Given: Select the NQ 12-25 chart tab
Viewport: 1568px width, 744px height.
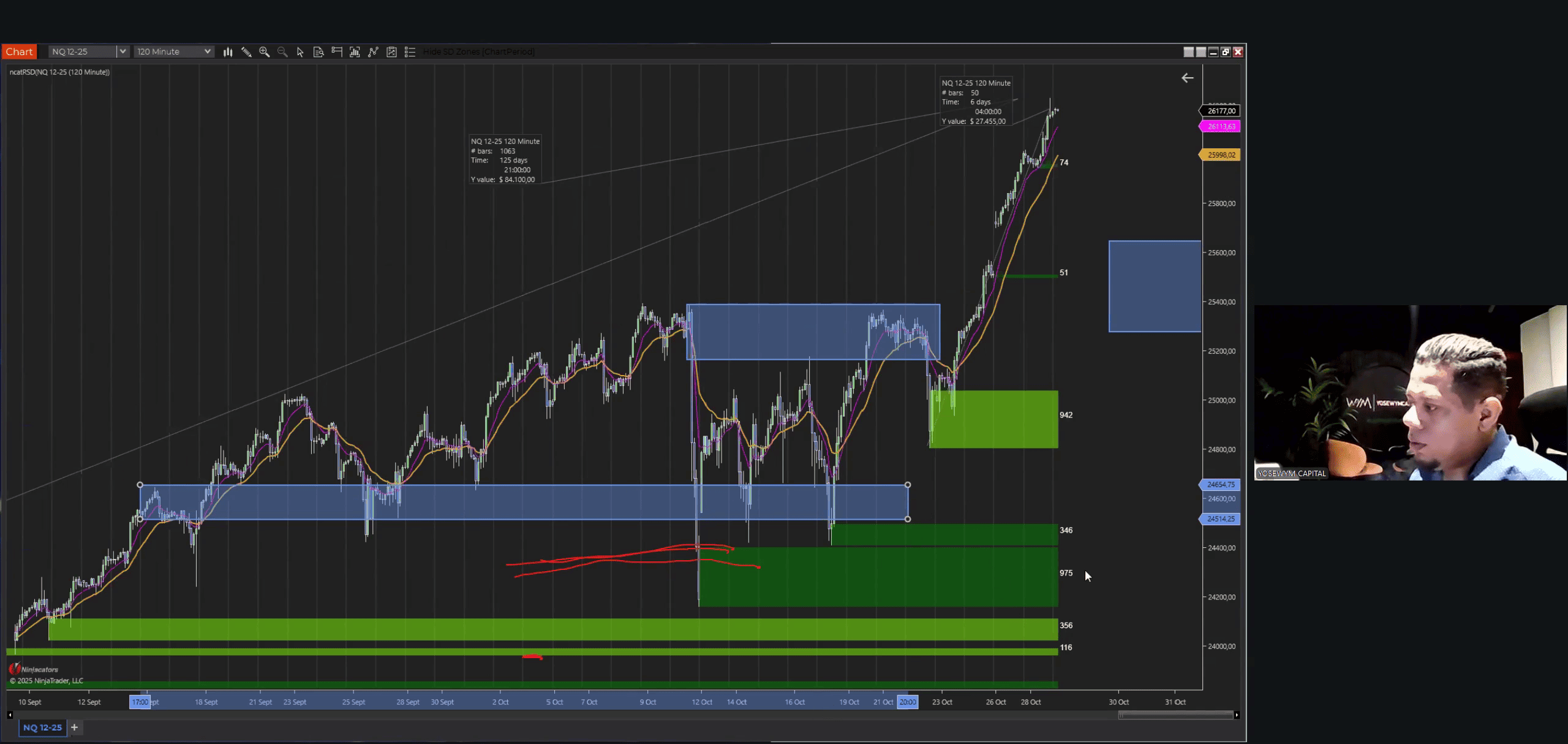Looking at the screenshot, I should pos(42,727).
